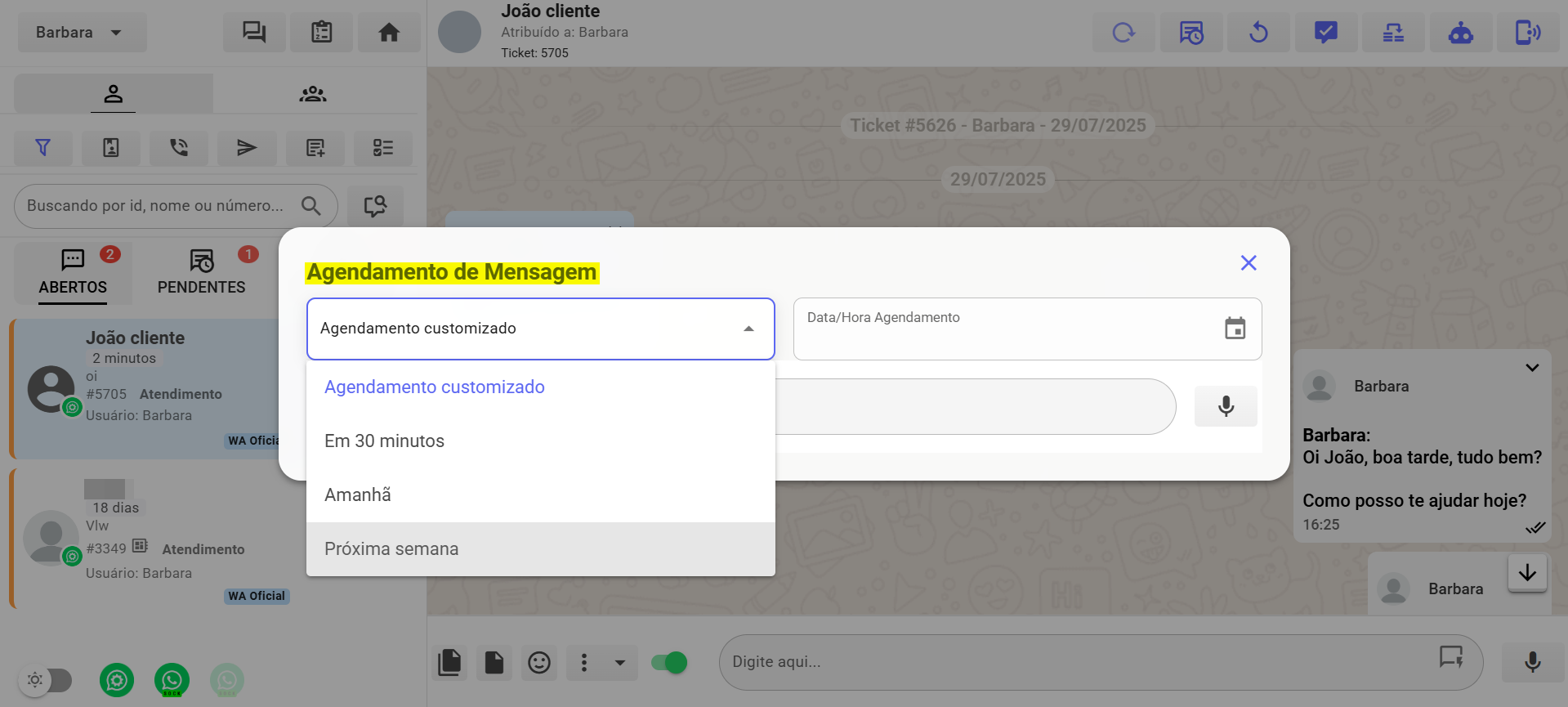Image resolution: width=1568 pixels, height=707 pixels.
Task: Toggle the dark mode theme switch
Action: tap(46, 679)
